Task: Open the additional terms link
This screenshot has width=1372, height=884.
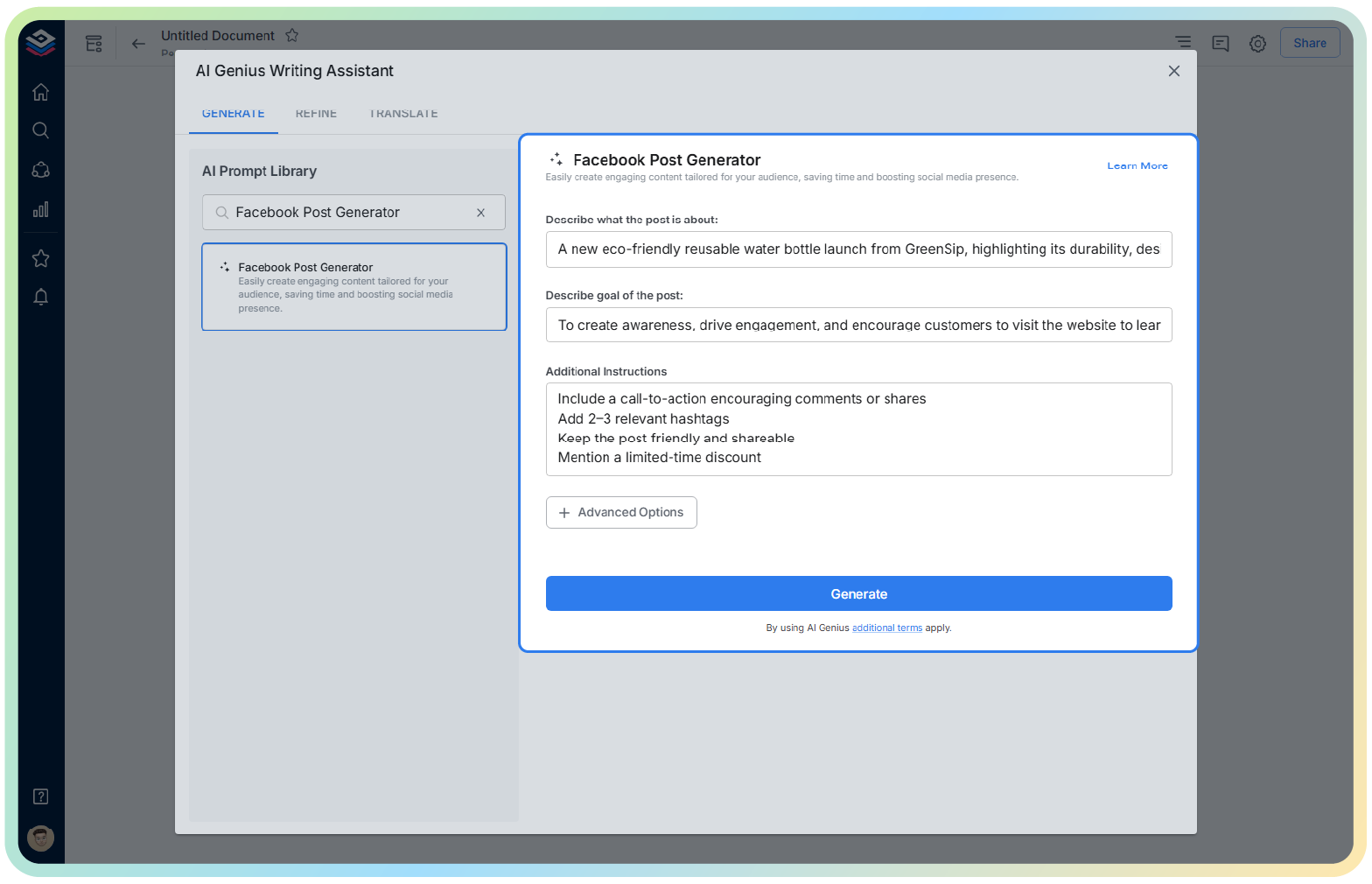Action: pos(886,628)
